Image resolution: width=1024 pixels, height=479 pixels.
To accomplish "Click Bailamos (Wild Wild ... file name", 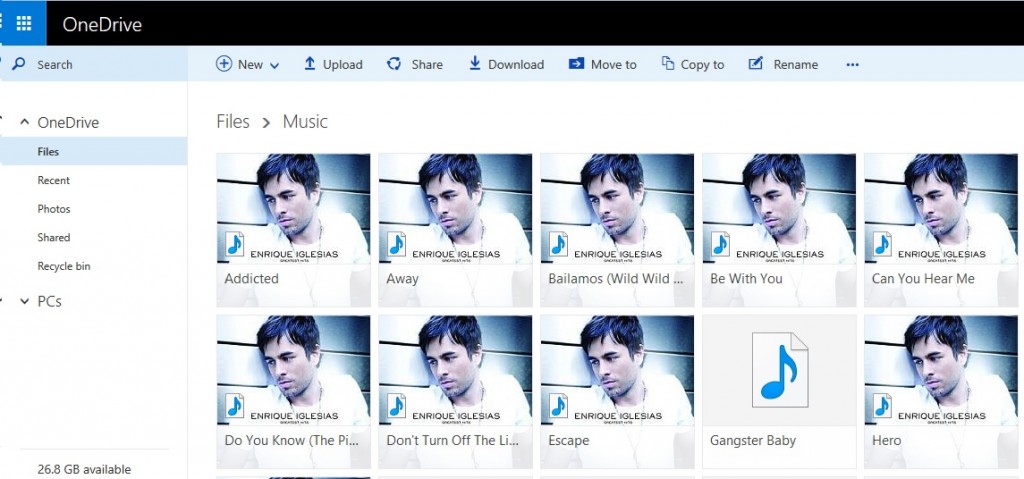I will [x=616, y=278].
